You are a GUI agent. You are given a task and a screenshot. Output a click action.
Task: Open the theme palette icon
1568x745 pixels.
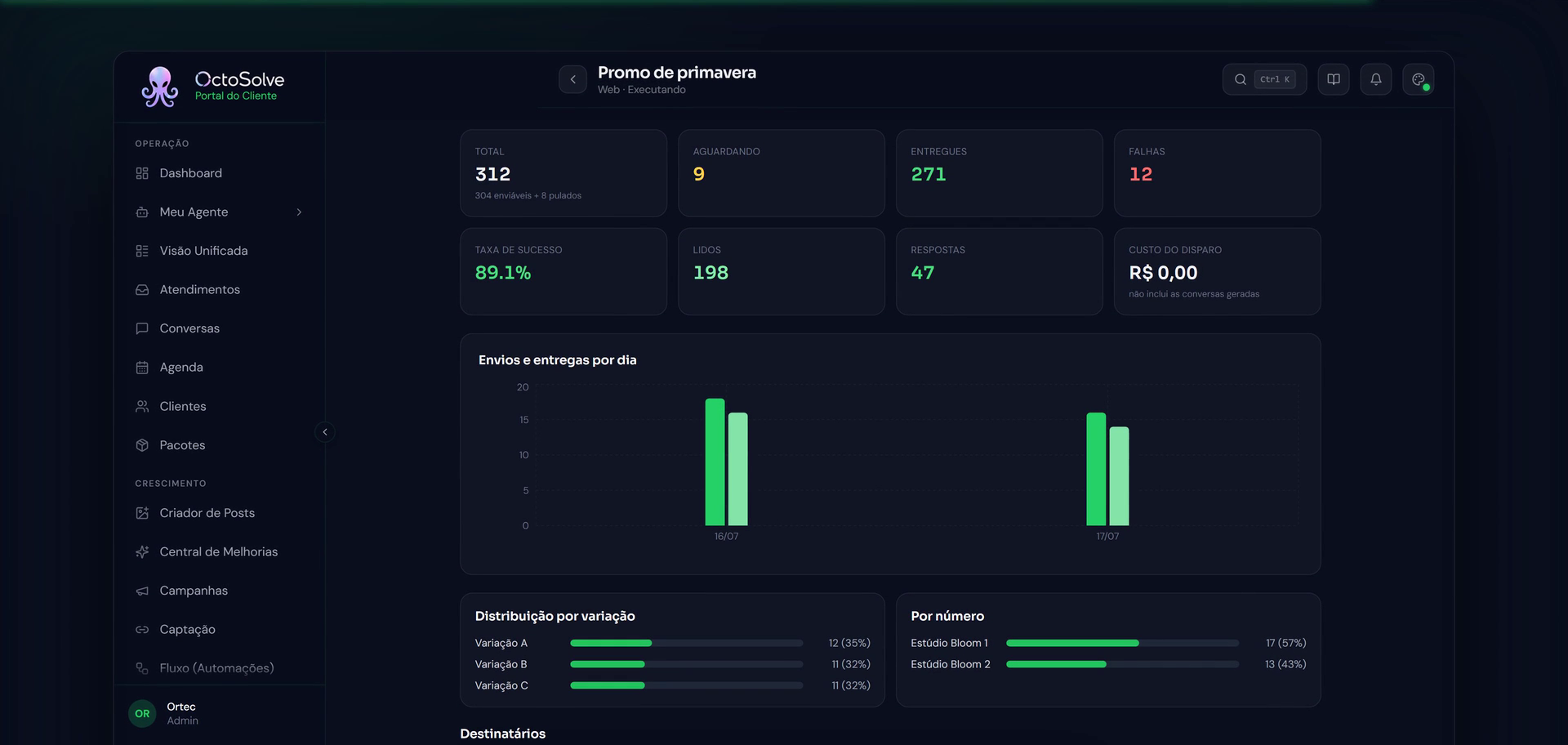tap(1418, 79)
